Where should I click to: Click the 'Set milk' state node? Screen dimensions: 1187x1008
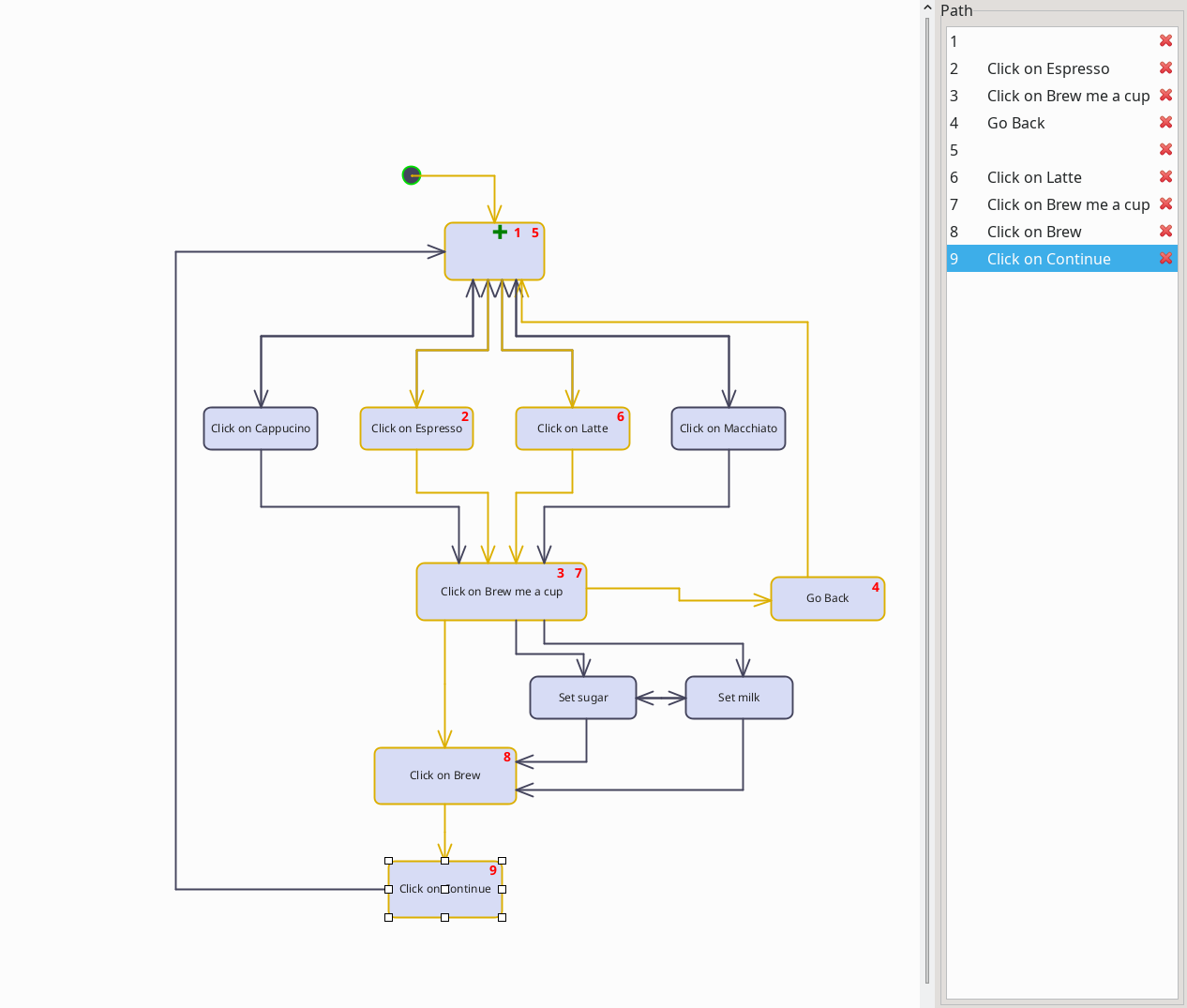coord(739,697)
